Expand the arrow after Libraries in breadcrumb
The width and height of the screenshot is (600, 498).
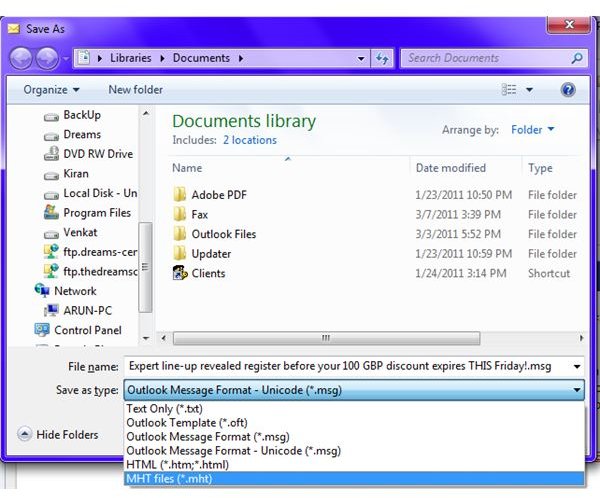tap(163, 58)
